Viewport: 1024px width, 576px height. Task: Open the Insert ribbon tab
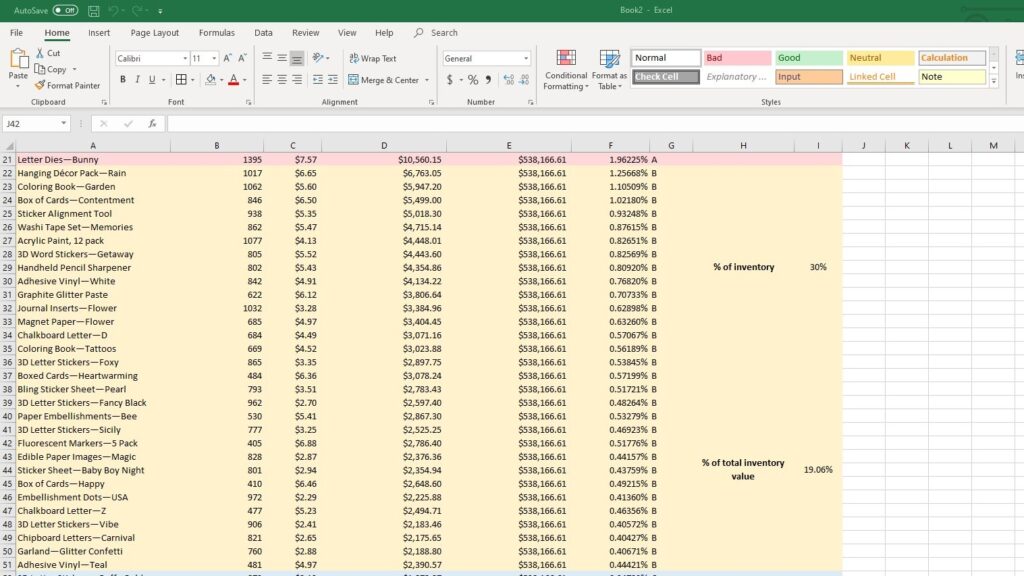point(99,31)
